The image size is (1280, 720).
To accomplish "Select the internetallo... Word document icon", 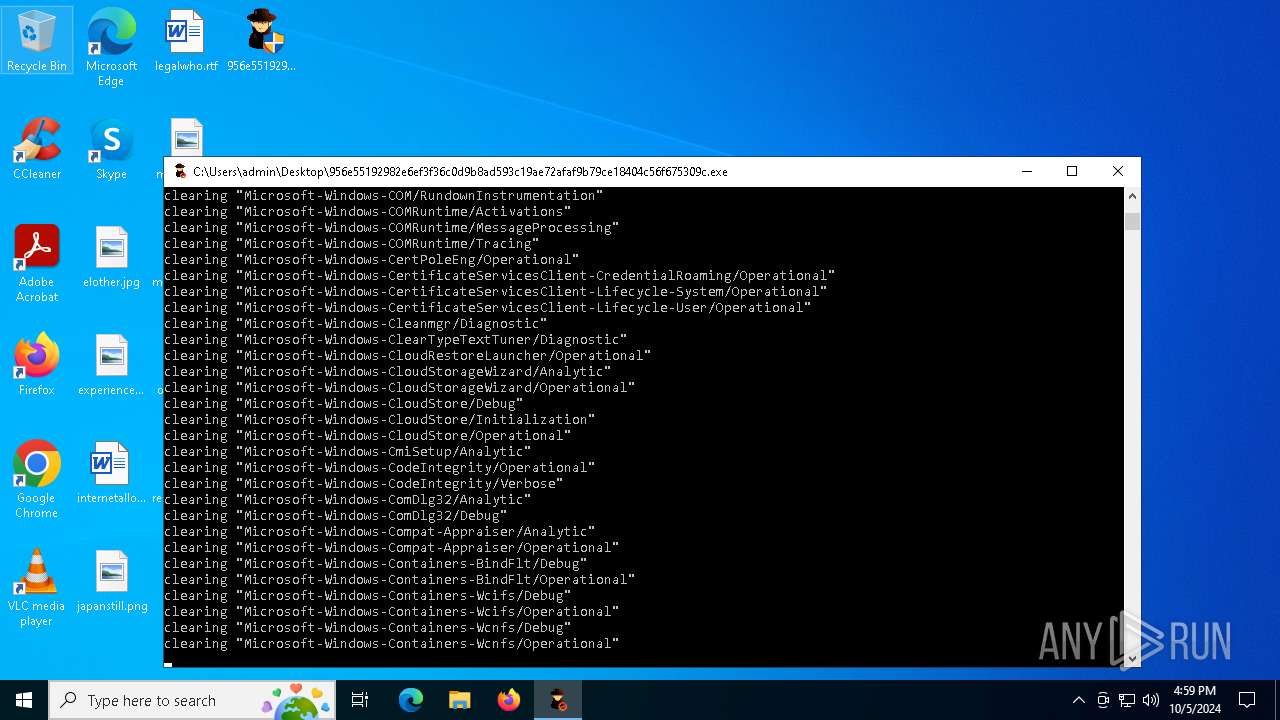I will [x=111, y=473].
